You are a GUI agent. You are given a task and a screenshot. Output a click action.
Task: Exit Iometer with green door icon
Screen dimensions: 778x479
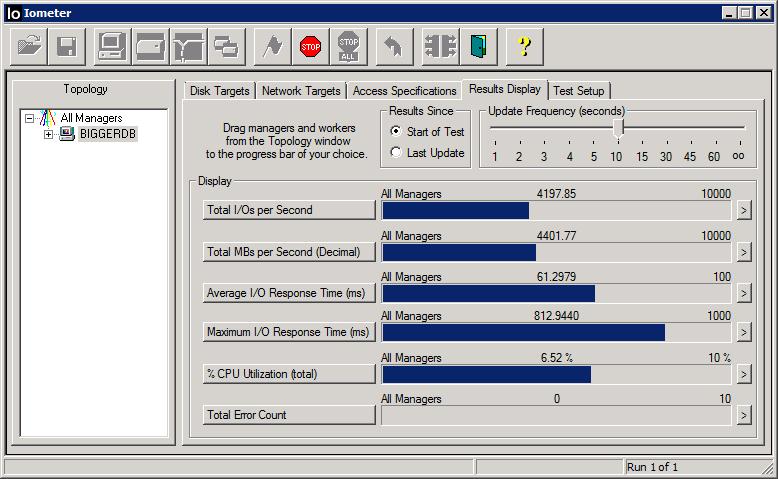(x=478, y=47)
